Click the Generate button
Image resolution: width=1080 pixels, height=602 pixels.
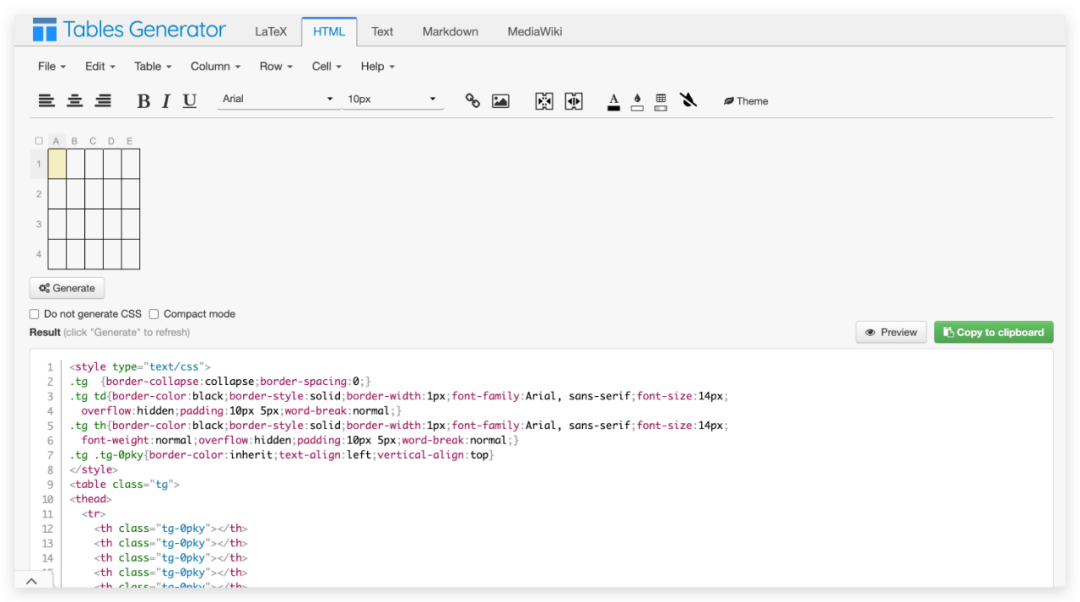[66, 287]
